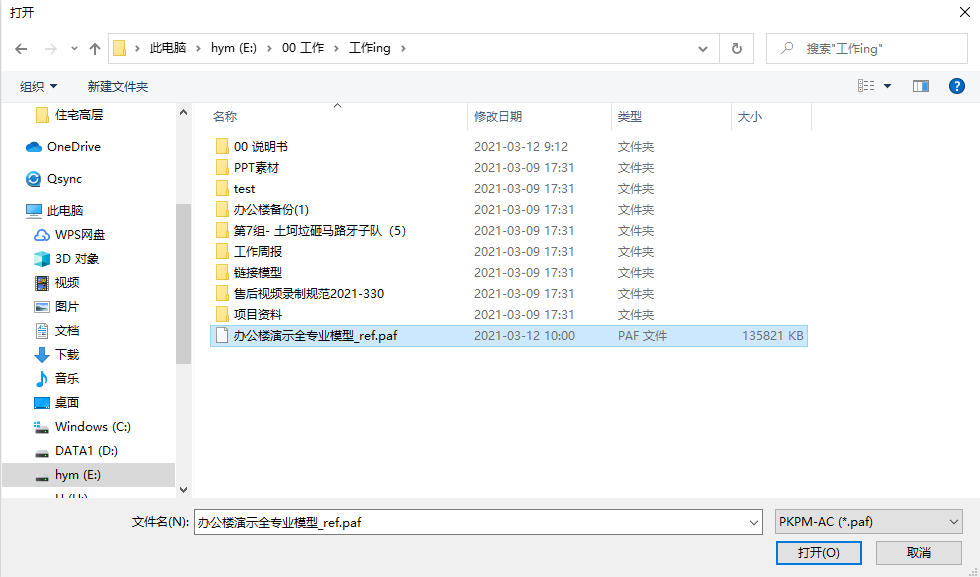Select Windows (C:) drive
Viewport: 980px width, 577px height.
click(82, 427)
